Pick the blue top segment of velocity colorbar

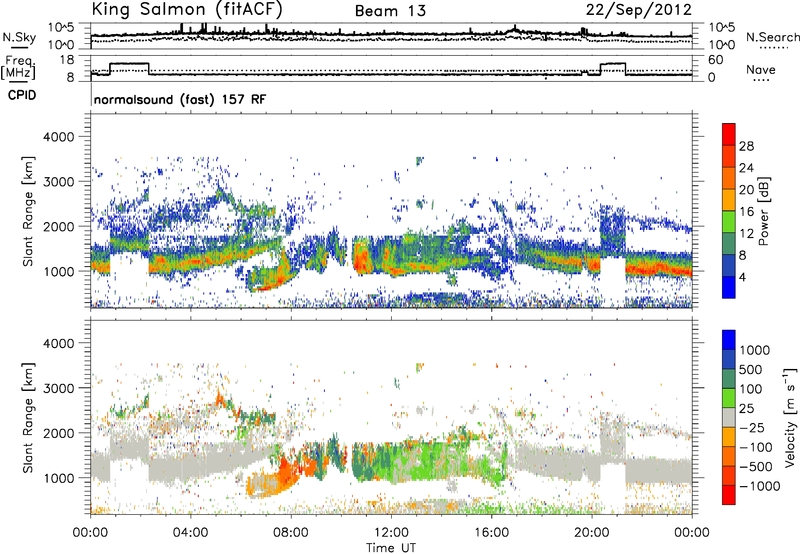click(x=729, y=340)
